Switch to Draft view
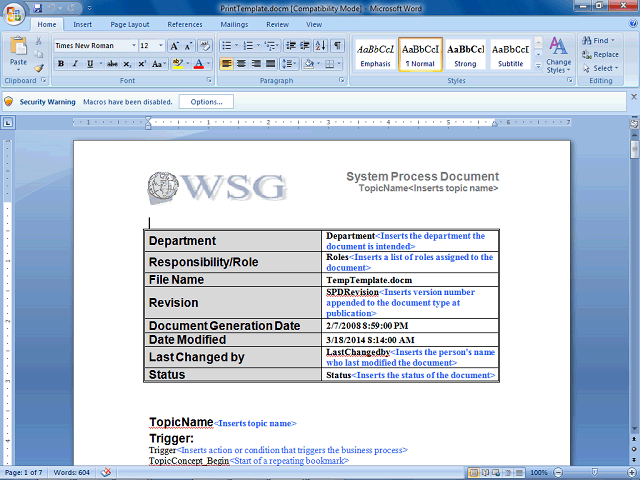Image resolution: width=640 pixels, height=480 pixels. (519, 473)
